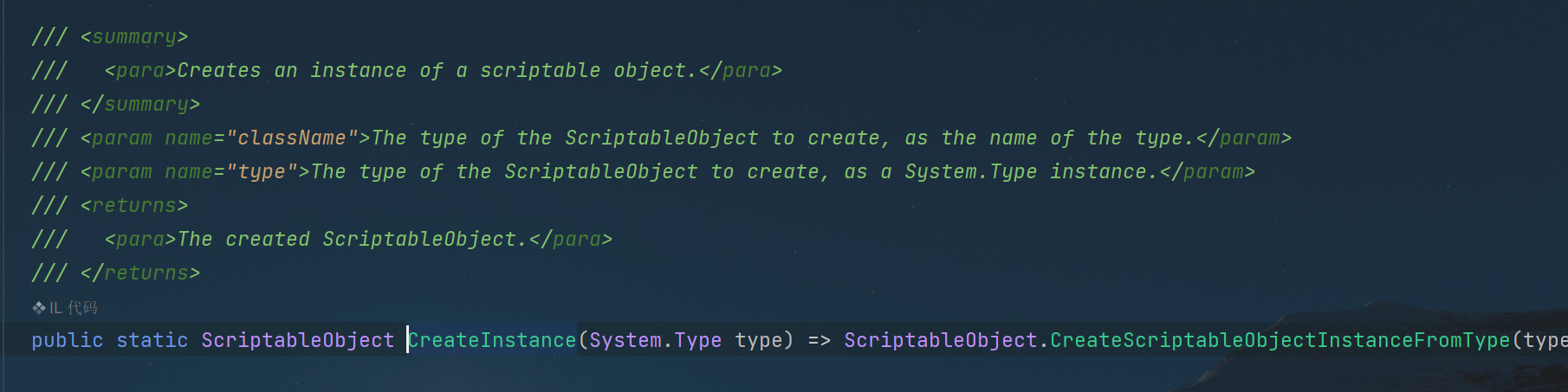The height and width of the screenshot is (392, 1568).
Task: Click the System namespace in the parameter list
Action: (x=625, y=341)
